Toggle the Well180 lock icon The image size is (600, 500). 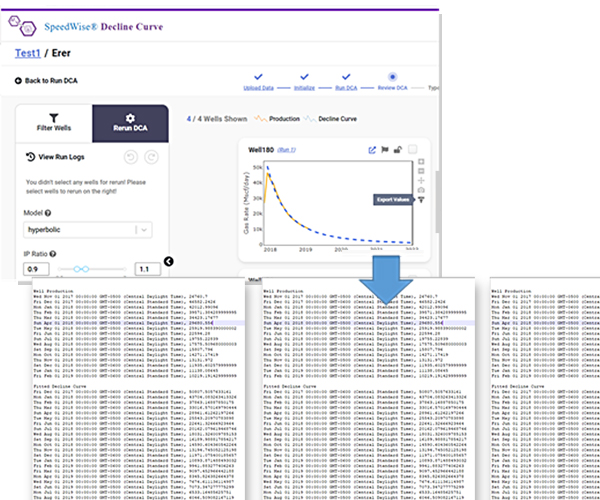398,150
